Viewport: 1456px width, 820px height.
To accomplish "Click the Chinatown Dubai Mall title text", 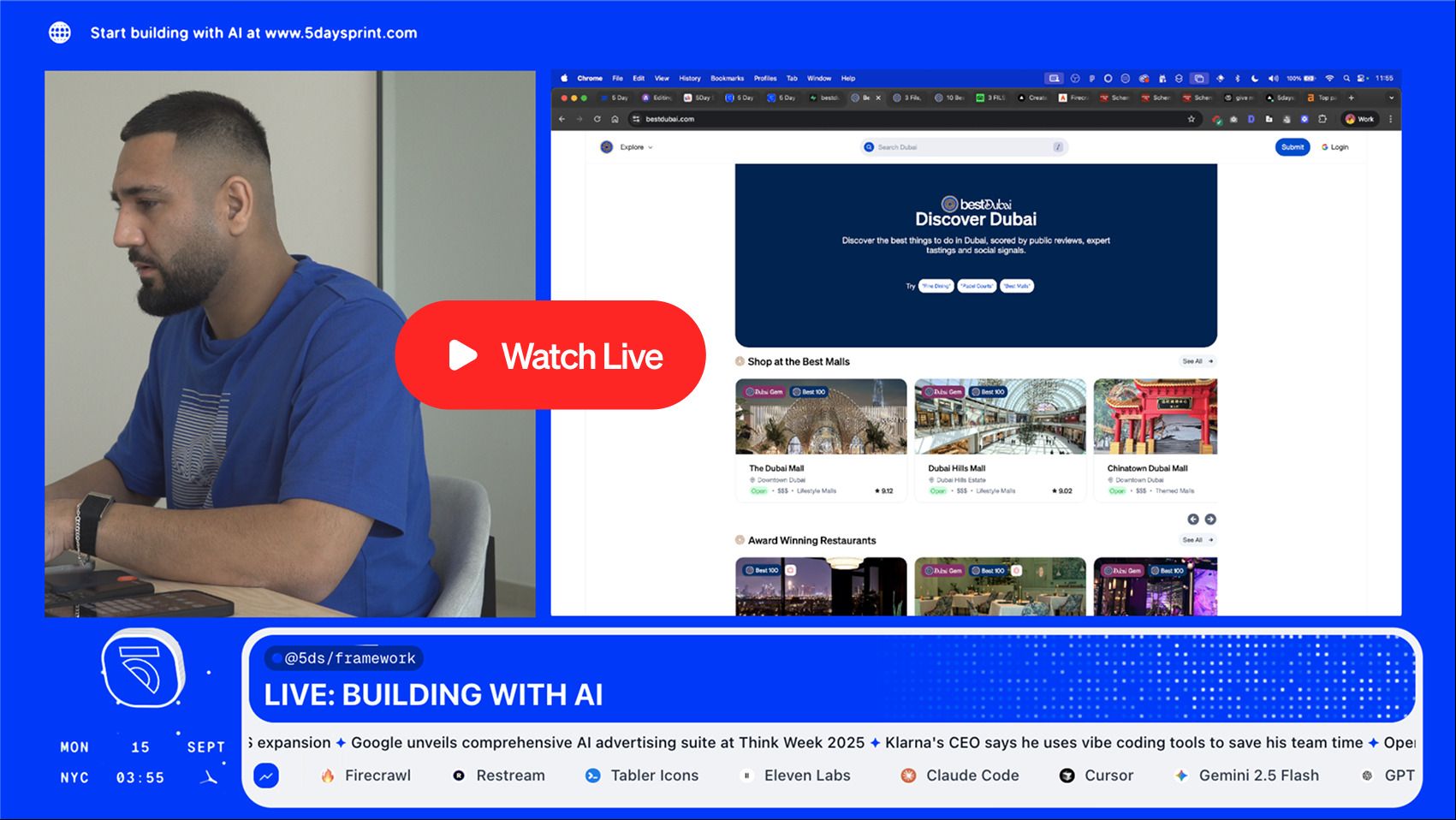I will 1148,468.
